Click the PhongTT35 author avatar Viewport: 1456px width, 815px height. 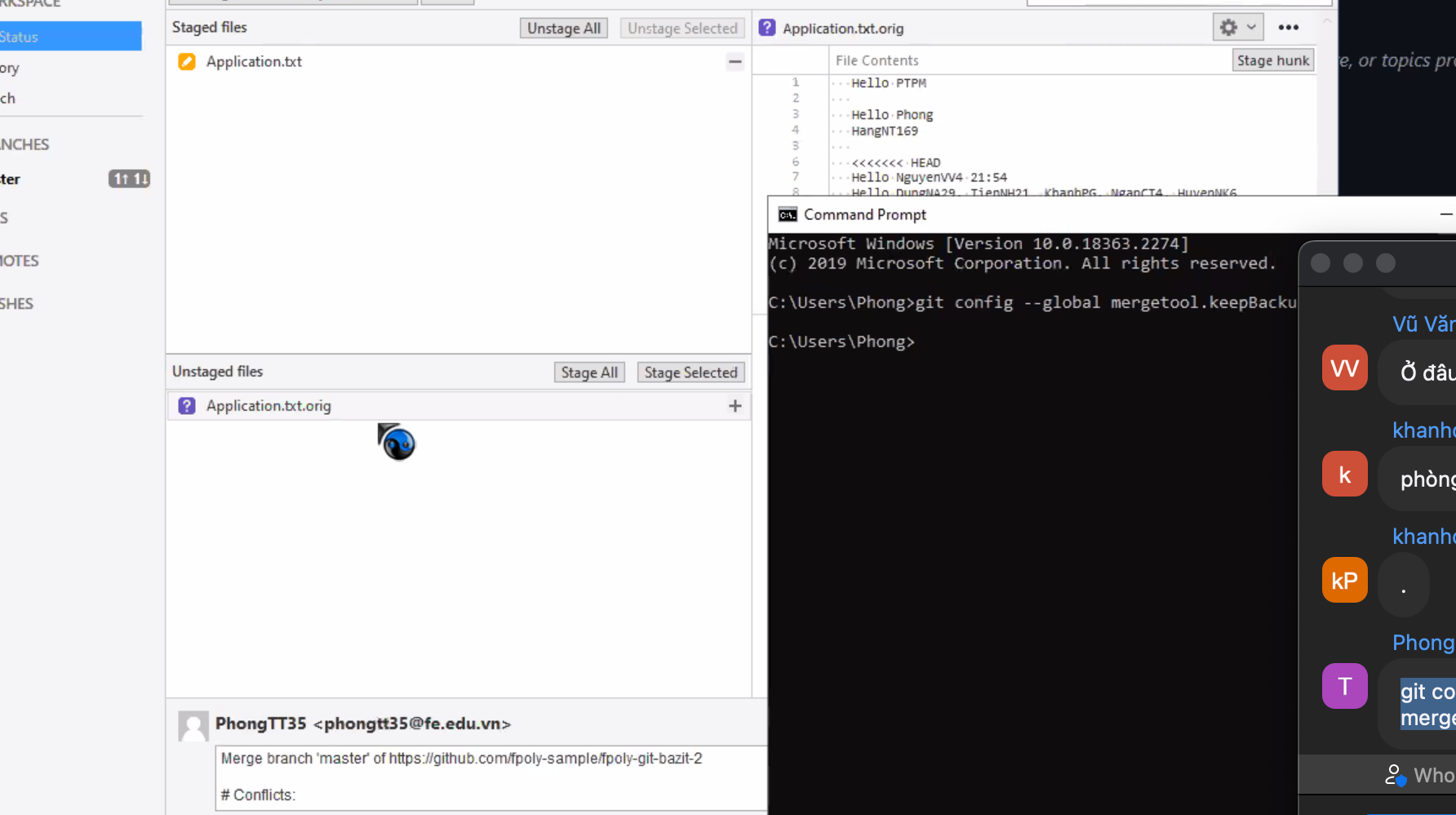click(193, 726)
